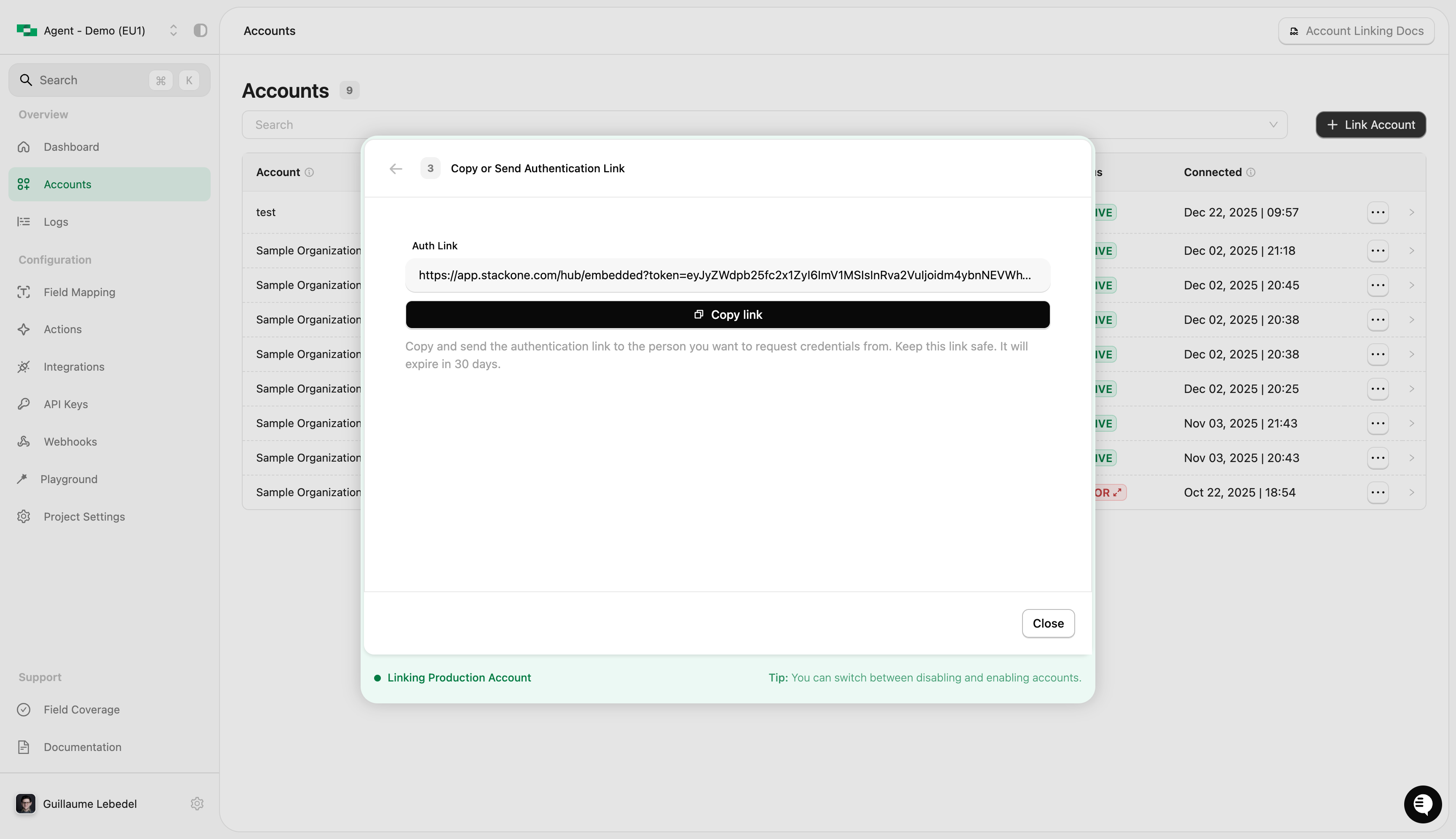
Task: Open more options for the Oct 22 18:54 row
Action: pos(1378,493)
